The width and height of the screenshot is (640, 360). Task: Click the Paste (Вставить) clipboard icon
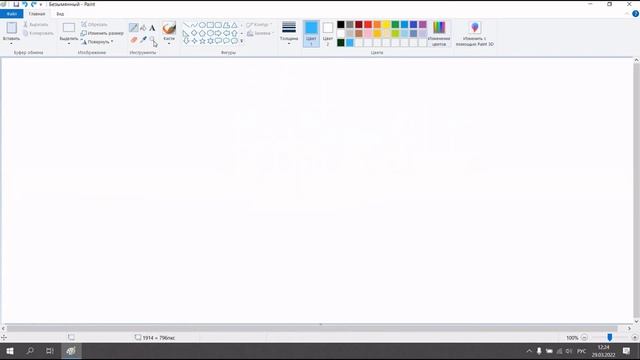click(x=11, y=28)
